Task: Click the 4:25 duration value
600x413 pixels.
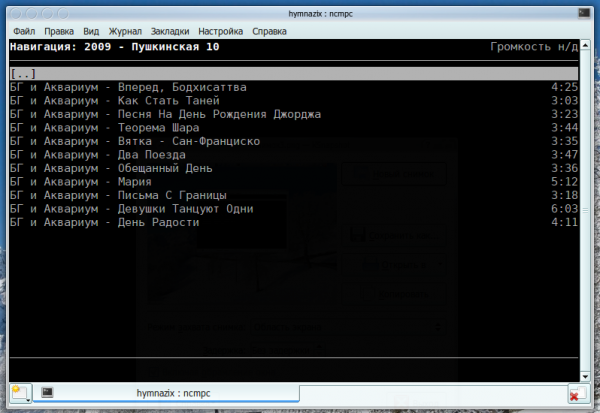Action: (564, 87)
